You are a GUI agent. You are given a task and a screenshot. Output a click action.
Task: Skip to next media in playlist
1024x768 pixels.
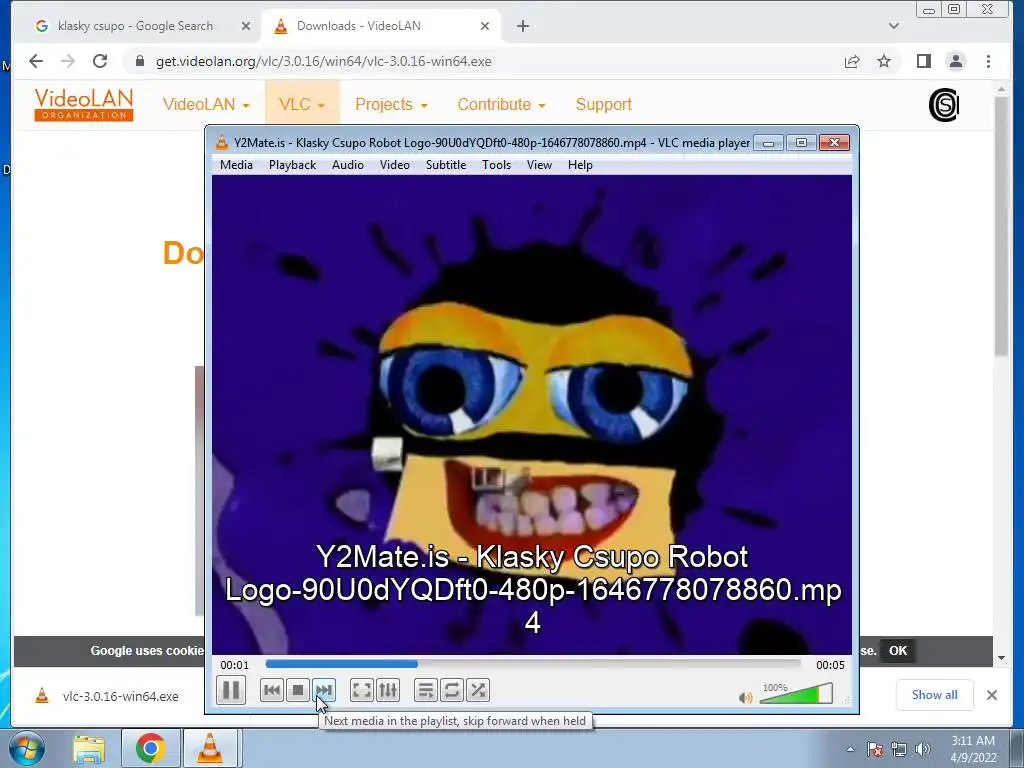click(x=324, y=690)
